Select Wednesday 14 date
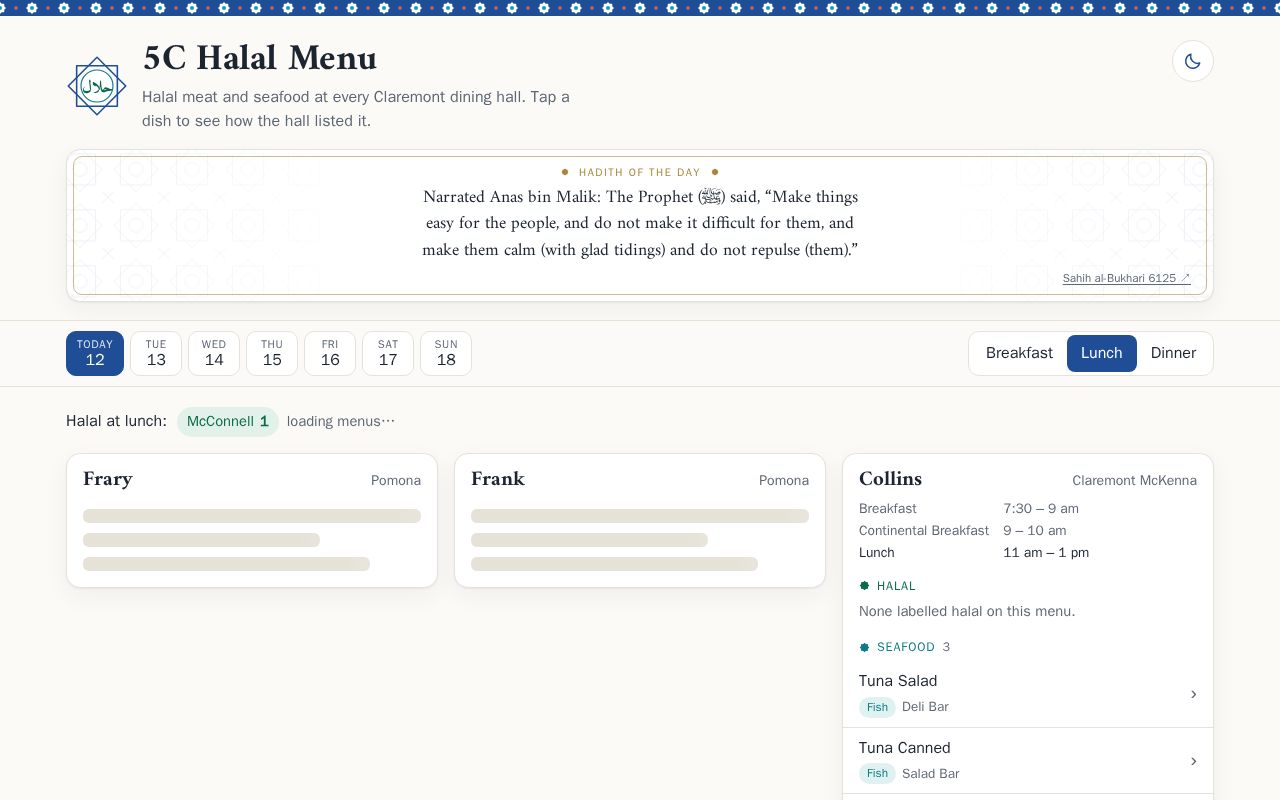 coord(214,353)
